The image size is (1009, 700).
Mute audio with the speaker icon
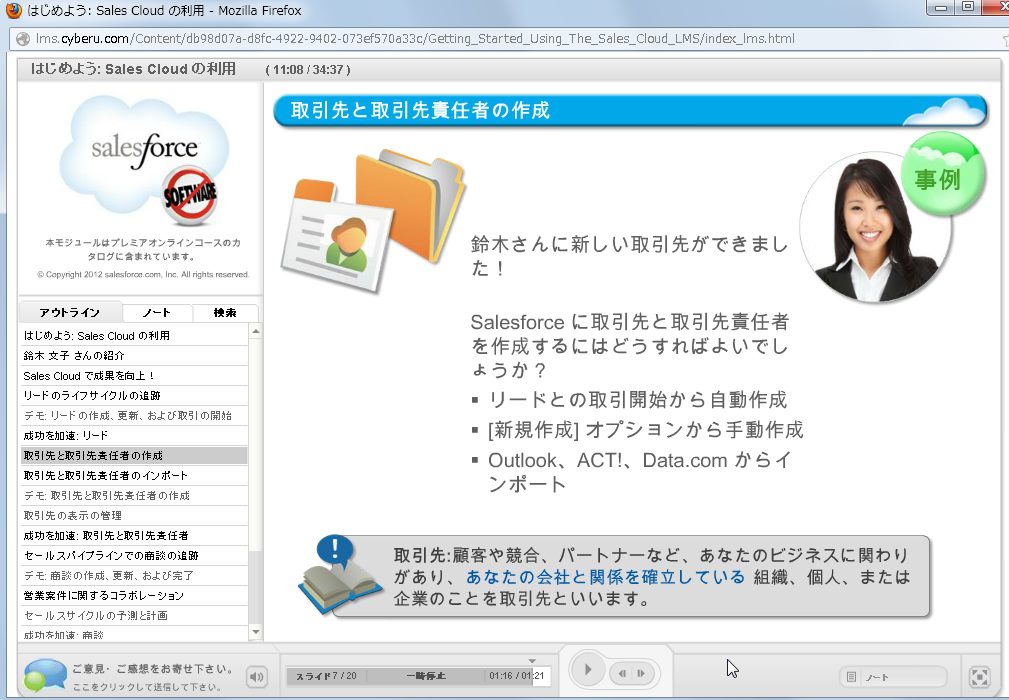click(256, 676)
